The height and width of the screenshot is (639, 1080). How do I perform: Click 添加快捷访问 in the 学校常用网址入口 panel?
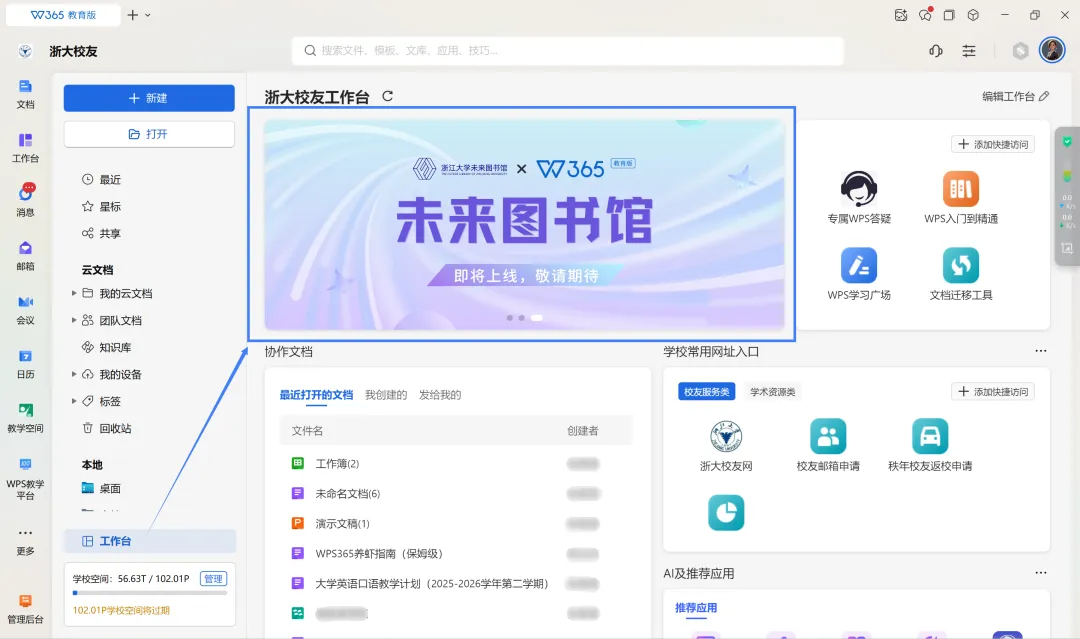pyautogui.click(x=993, y=391)
